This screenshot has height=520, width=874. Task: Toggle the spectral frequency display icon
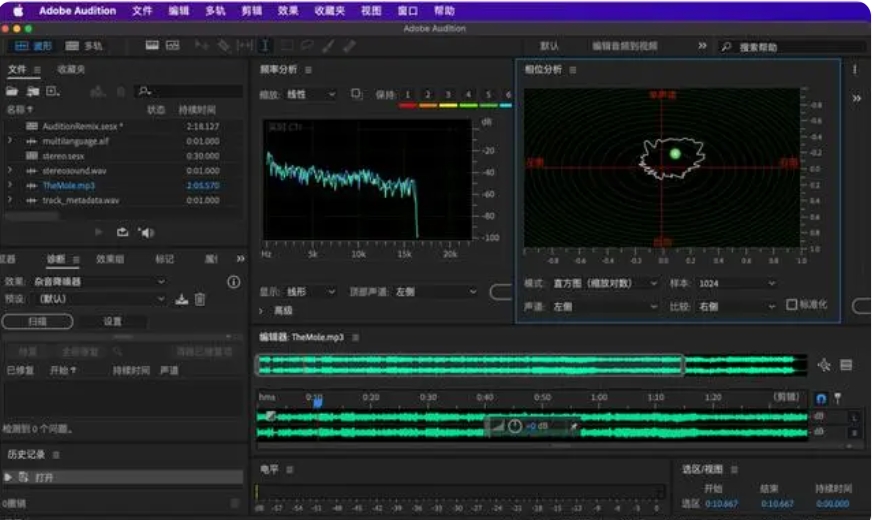(x=152, y=45)
